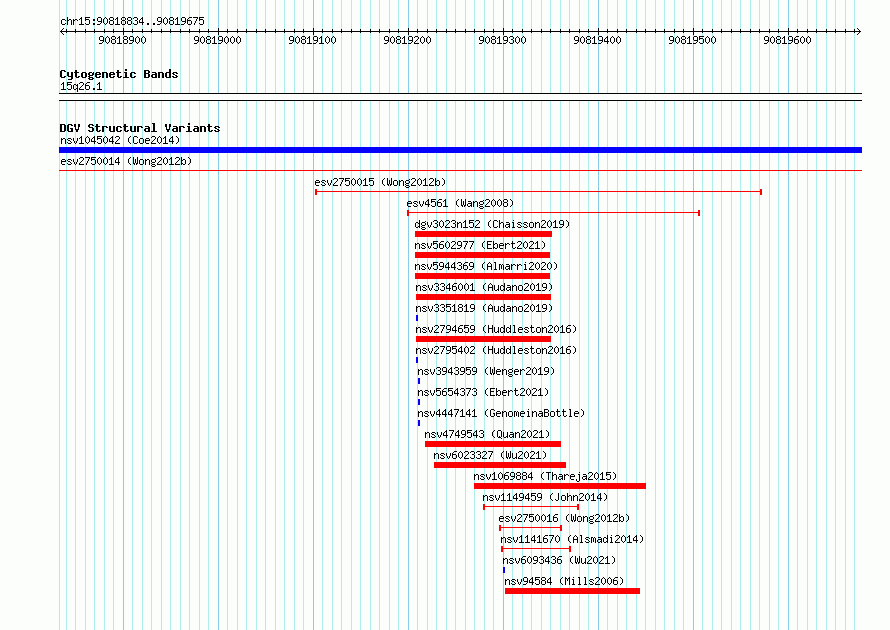Viewport: 890px width, 630px height.
Task: Click the 90819200 ruler position
Action: pyautogui.click(x=408, y=40)
